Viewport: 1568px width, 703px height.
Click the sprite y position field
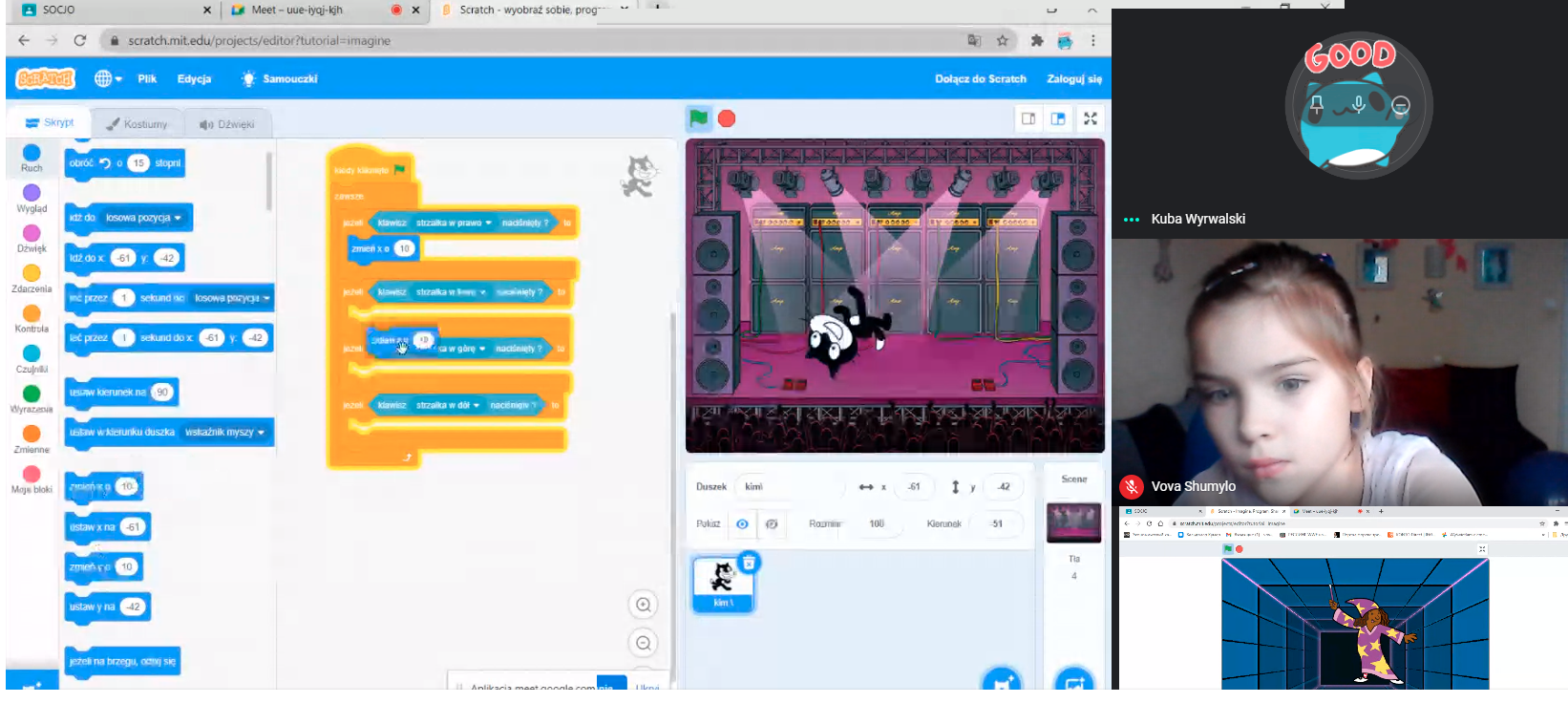click(1003, 486)
